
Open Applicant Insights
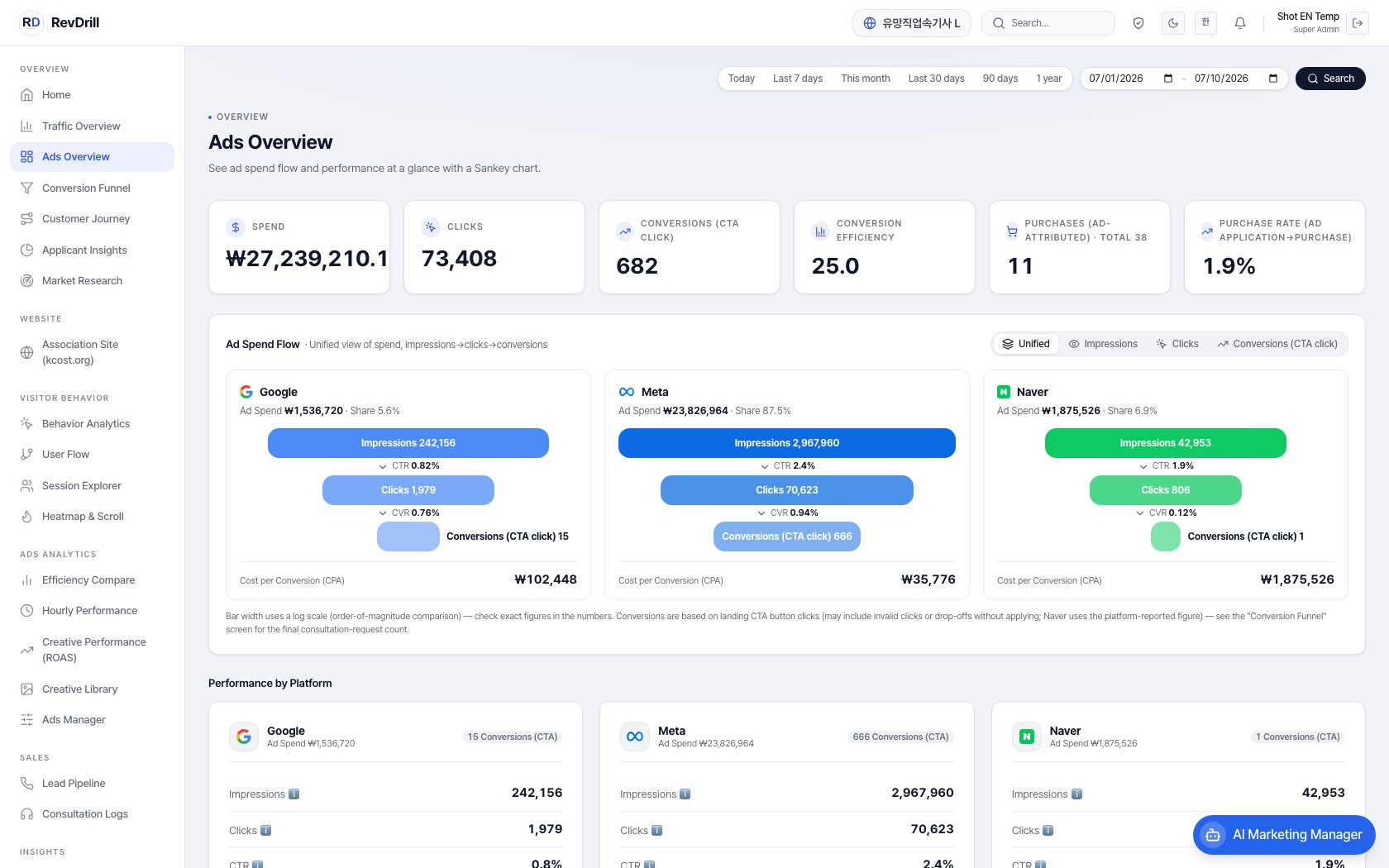tap(92, 250)
